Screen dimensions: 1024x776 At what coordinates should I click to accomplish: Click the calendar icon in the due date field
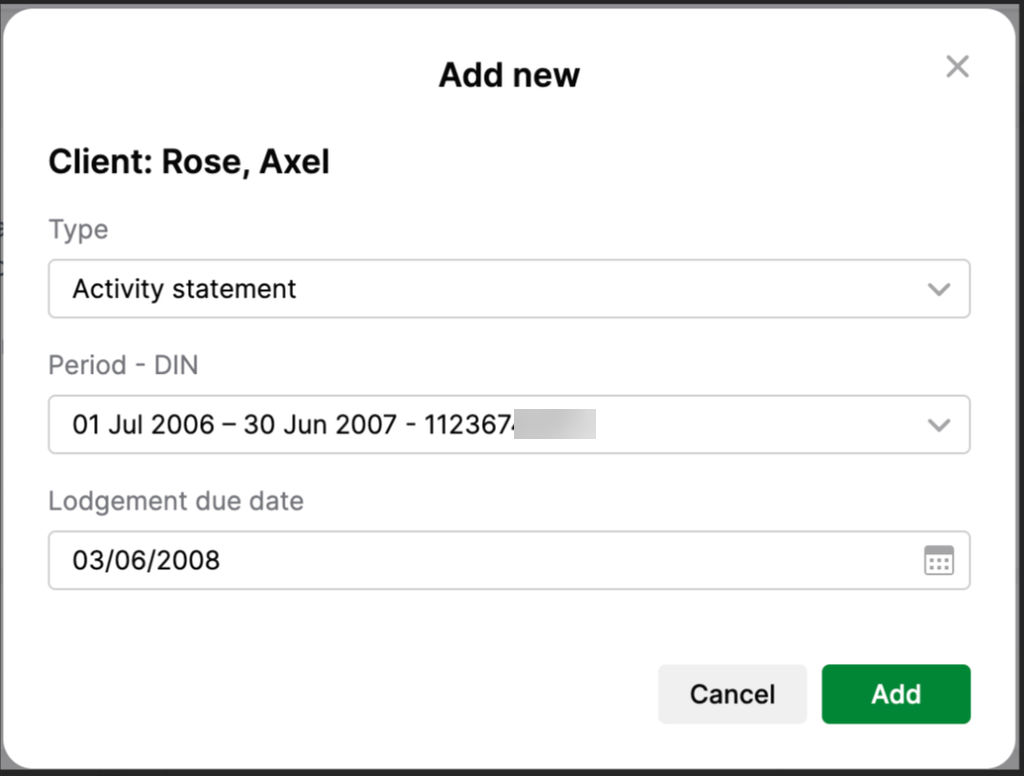coord(939,561)
